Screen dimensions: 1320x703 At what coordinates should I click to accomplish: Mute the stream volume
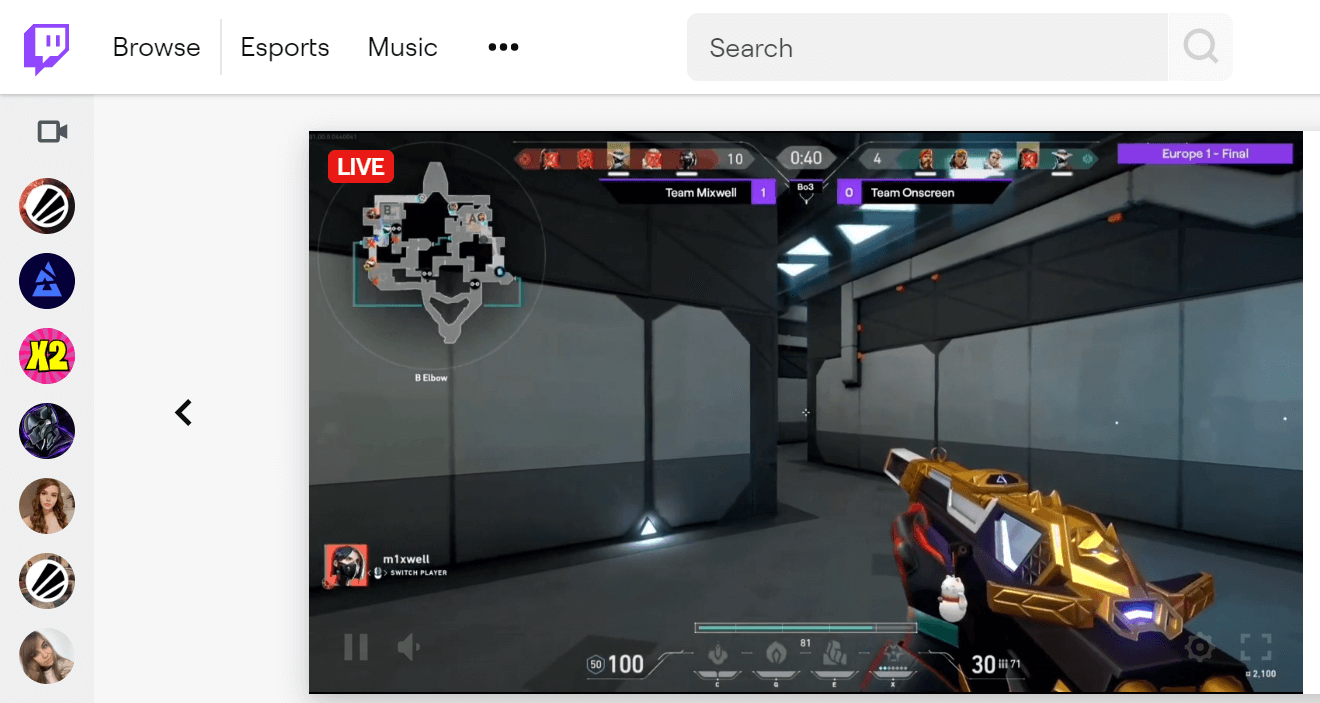tap(409, 647)
